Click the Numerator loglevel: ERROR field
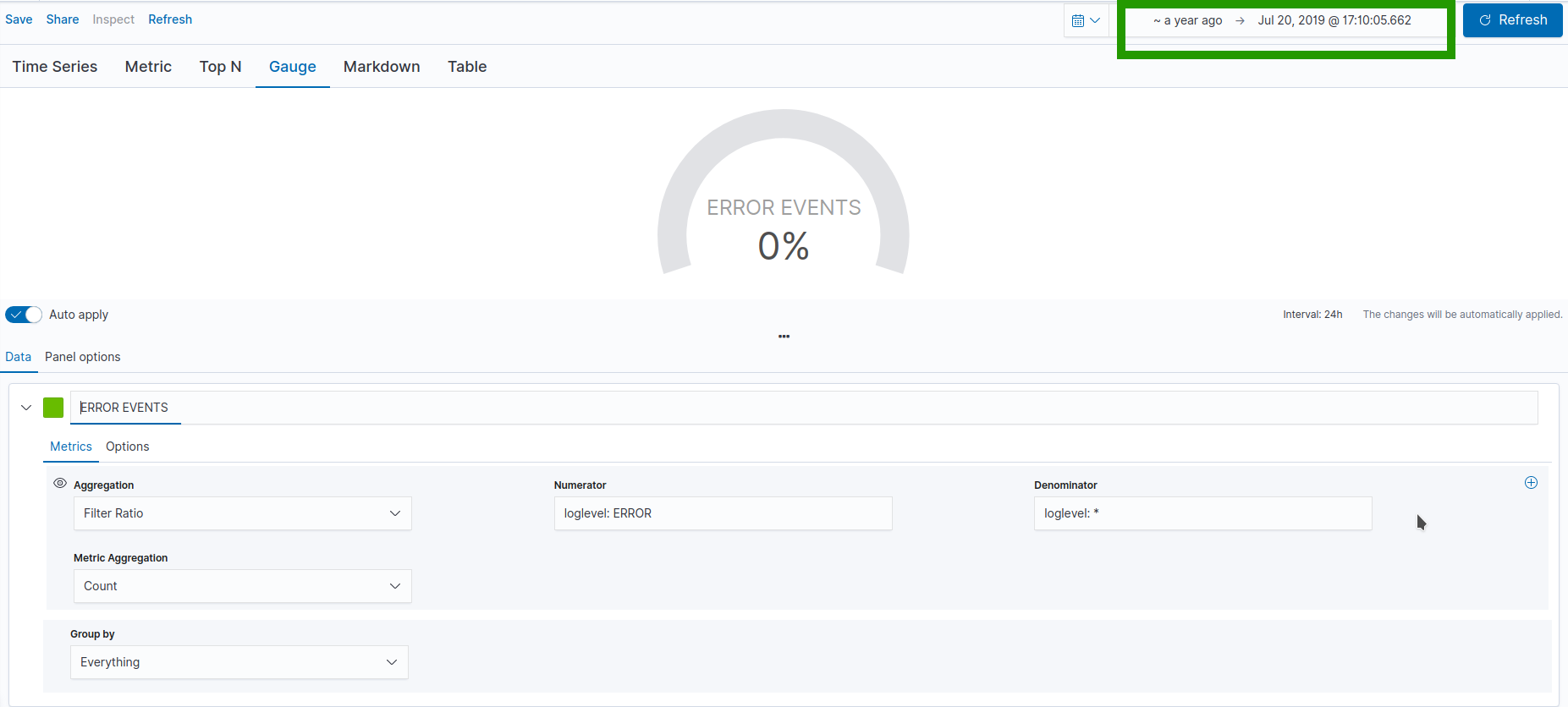This screenshot has width=1568, height=707. [723, 513]
